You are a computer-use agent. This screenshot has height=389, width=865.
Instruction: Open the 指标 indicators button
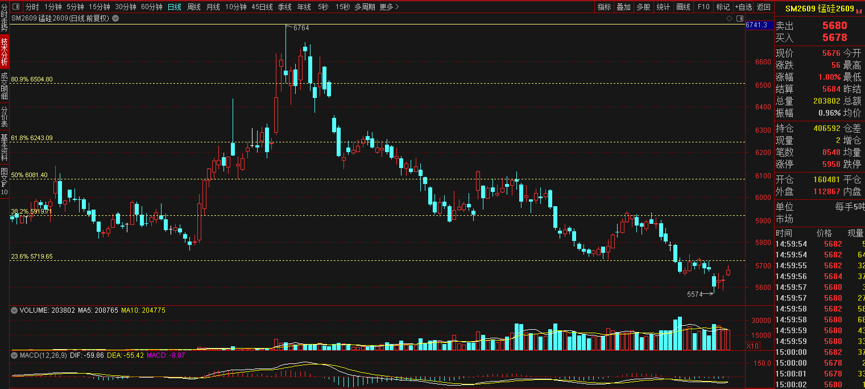604,7
